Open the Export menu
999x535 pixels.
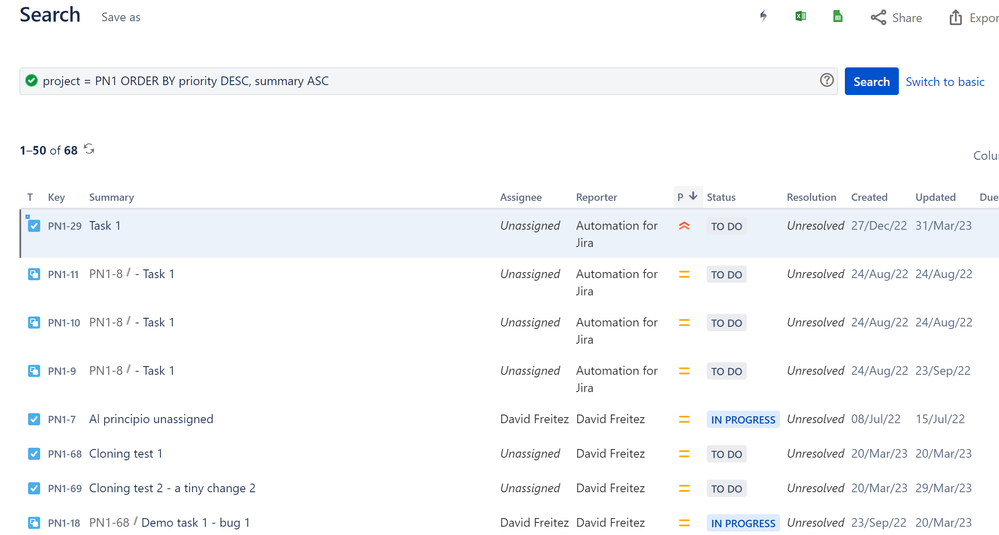click(x=974, y=18)
